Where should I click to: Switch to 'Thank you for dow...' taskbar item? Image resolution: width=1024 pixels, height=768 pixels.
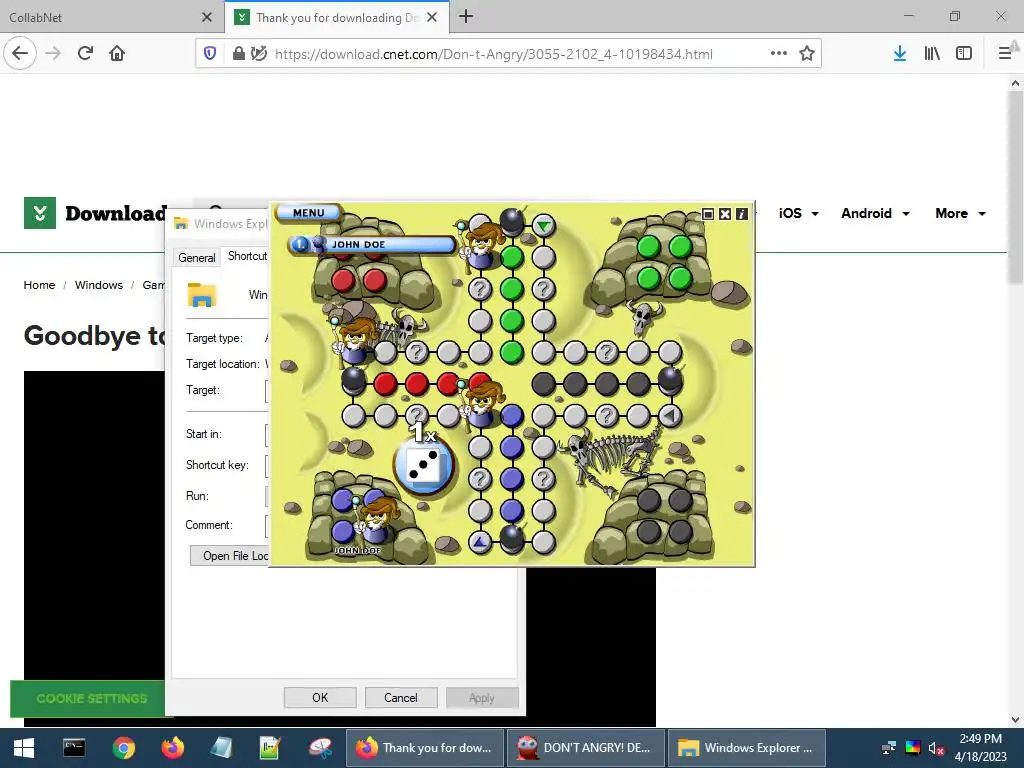click(x=424, y=748)
